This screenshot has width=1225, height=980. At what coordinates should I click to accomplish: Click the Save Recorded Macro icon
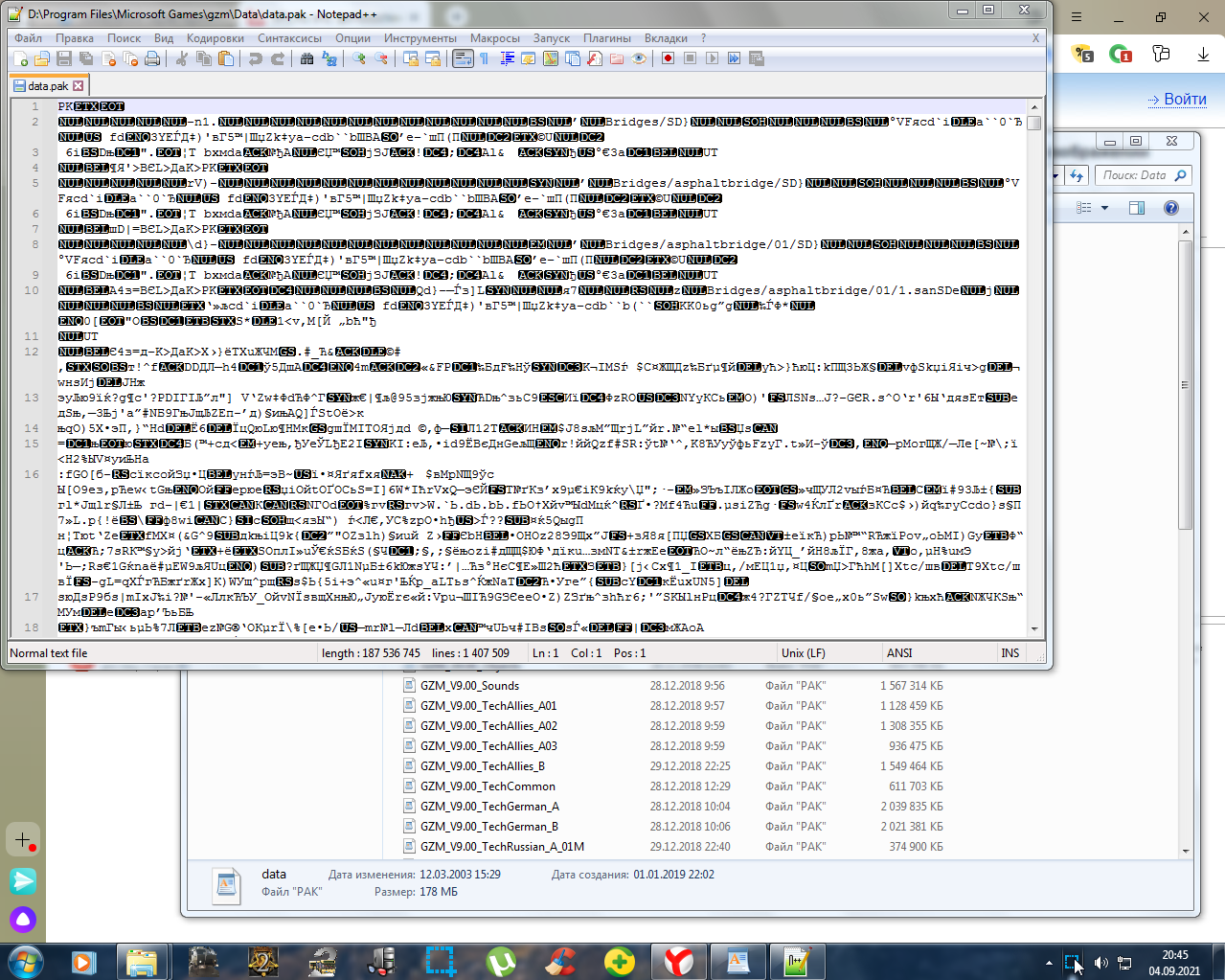tap(756, 59)
